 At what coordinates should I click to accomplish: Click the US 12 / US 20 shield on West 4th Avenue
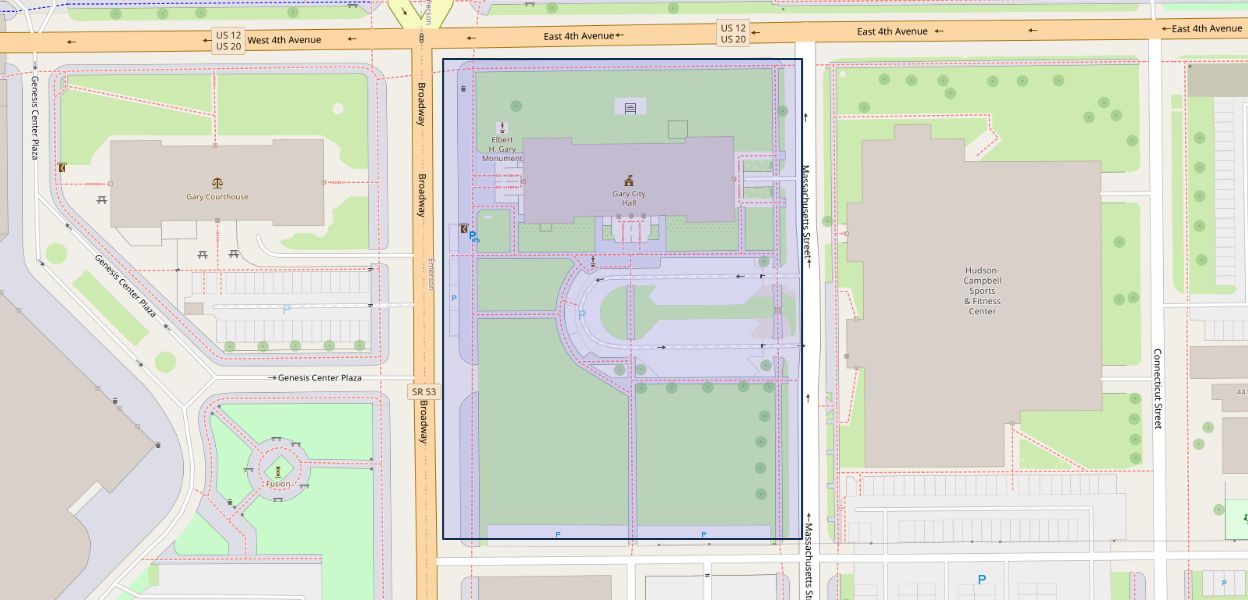pyautogui.click(x=228, y=40)
